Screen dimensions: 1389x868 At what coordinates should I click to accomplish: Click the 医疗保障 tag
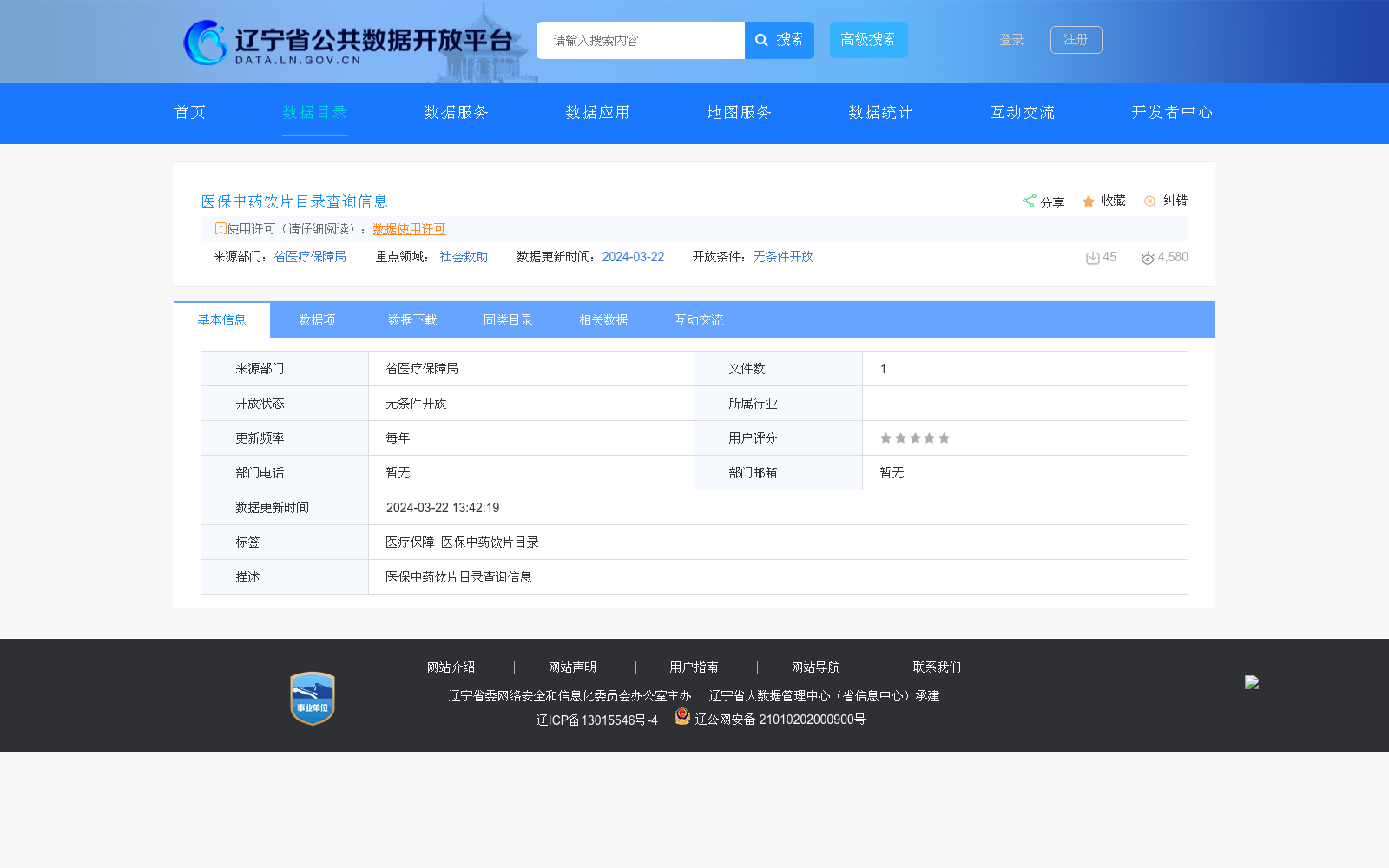[x=410, y=542]
